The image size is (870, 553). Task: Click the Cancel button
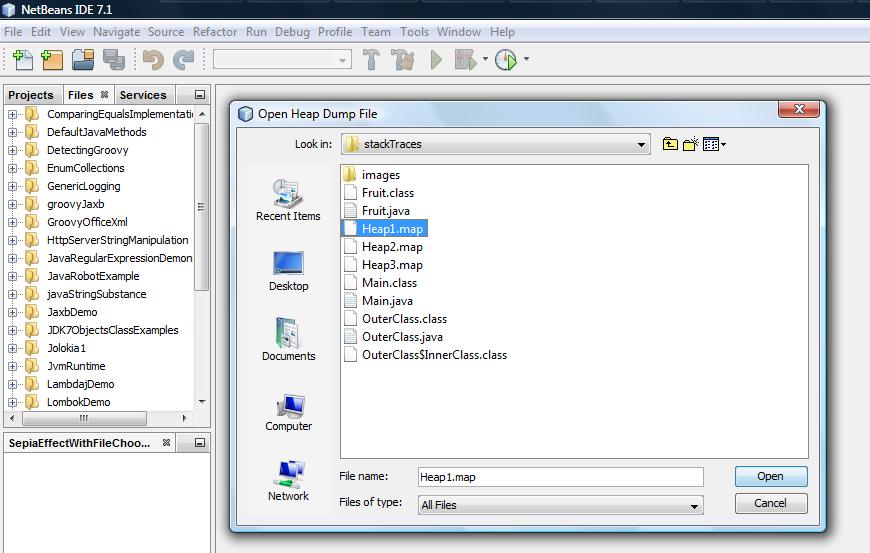click(771, 503)
